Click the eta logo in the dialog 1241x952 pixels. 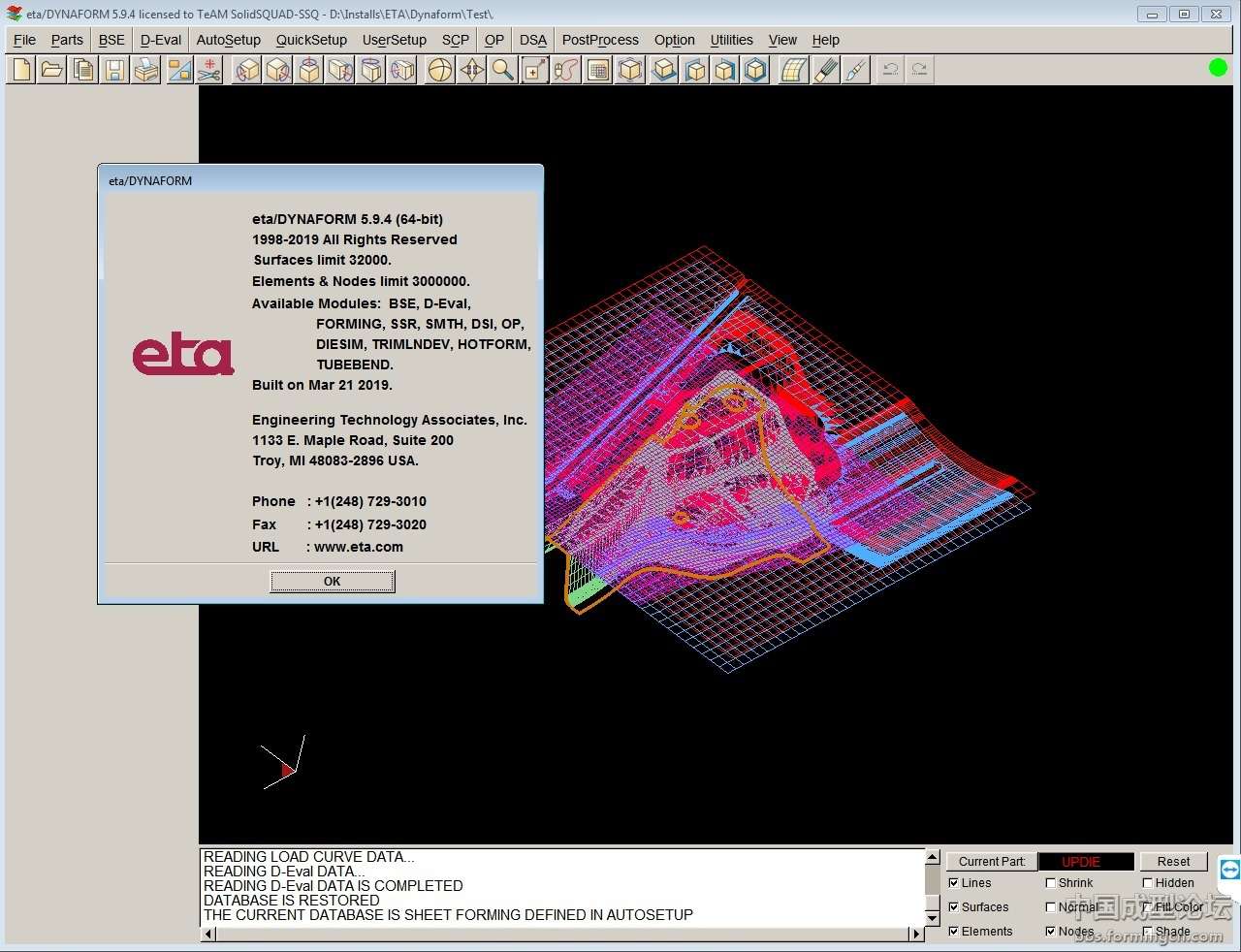click(x=183, y=355)
